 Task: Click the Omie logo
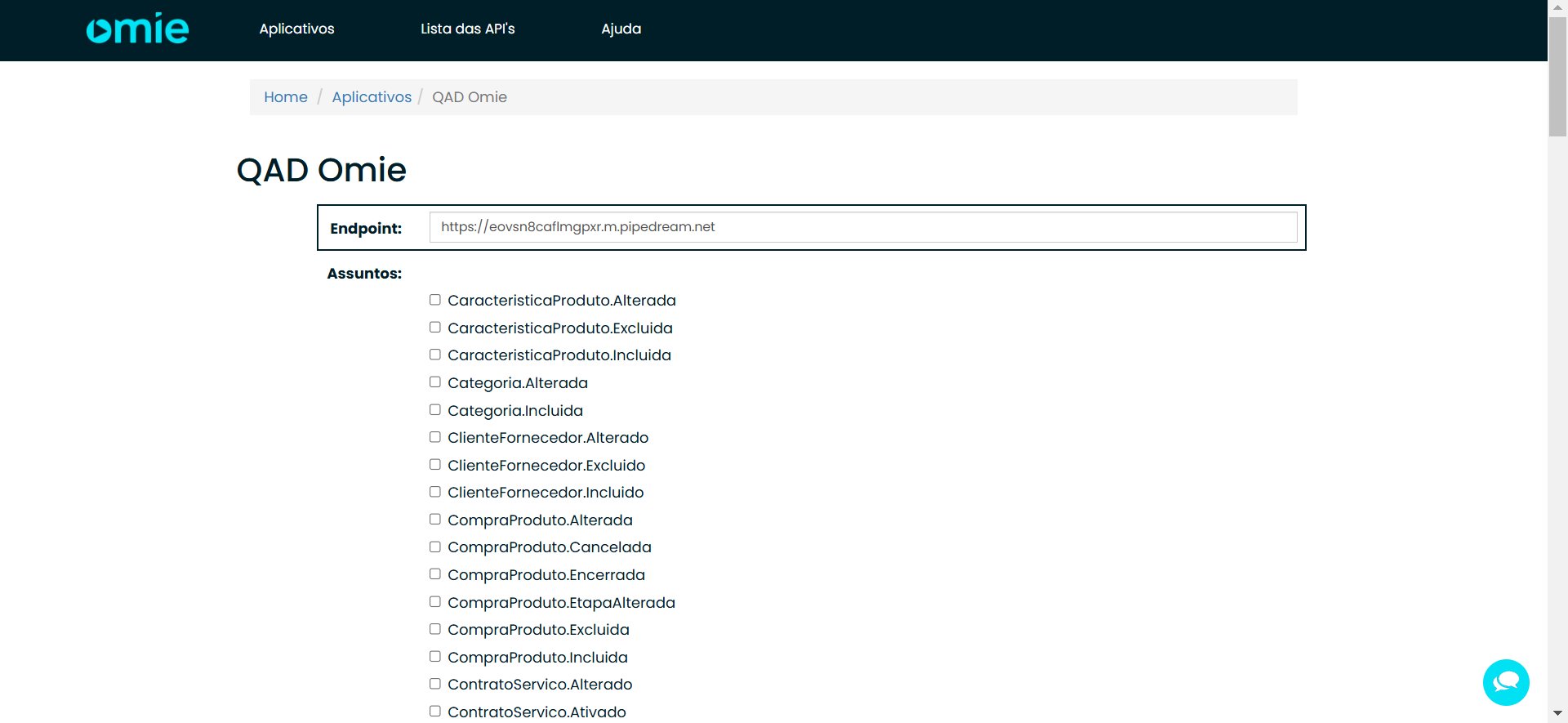137,29
